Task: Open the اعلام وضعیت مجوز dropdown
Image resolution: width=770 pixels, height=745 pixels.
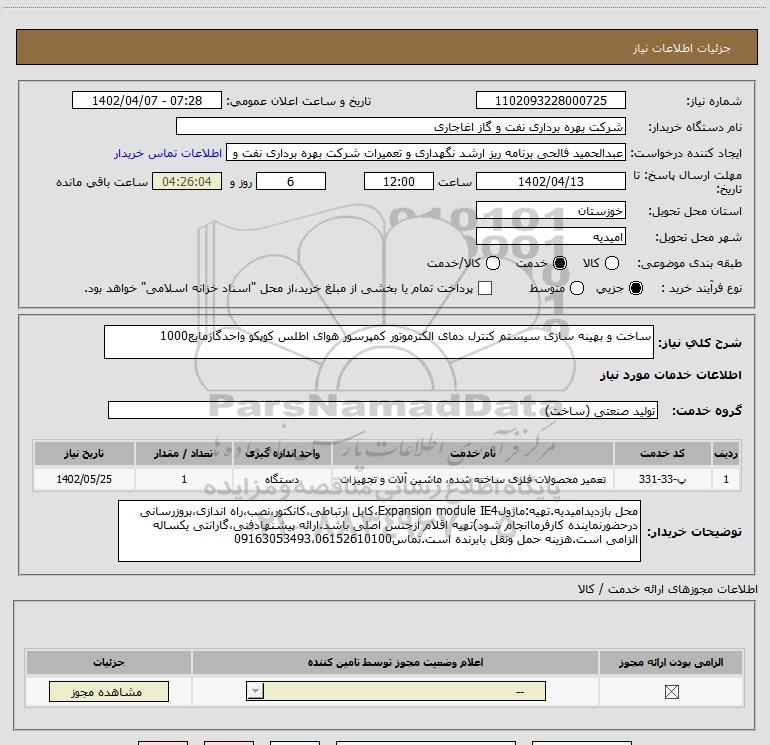Action: click(x=396, y=691)
